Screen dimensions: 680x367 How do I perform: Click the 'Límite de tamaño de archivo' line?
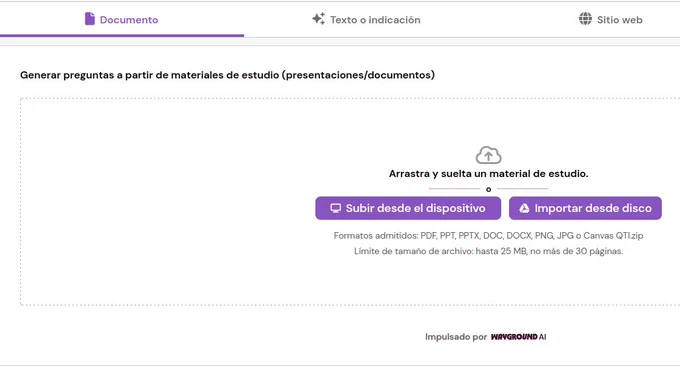click(x=488, y=251)
